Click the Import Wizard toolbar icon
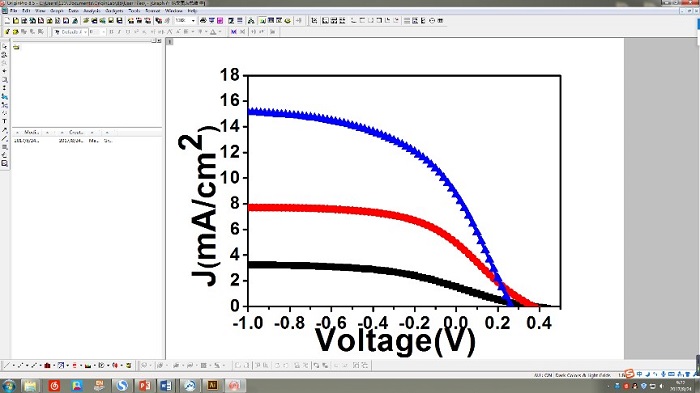This screenshot has width=700, height=393. (131, 21)
